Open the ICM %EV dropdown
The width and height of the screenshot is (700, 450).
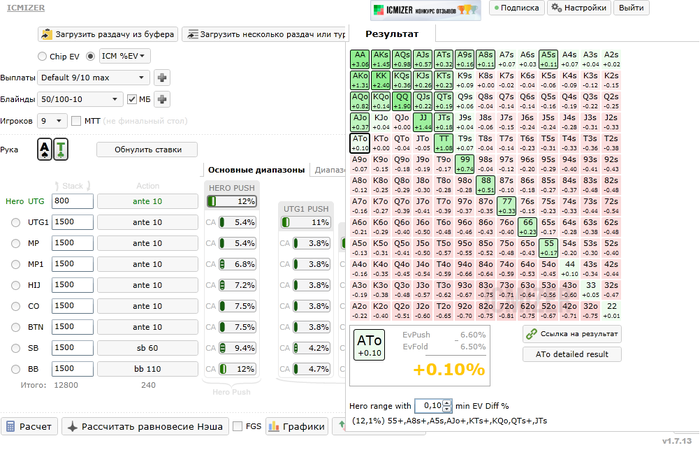(x=125, y=56)
